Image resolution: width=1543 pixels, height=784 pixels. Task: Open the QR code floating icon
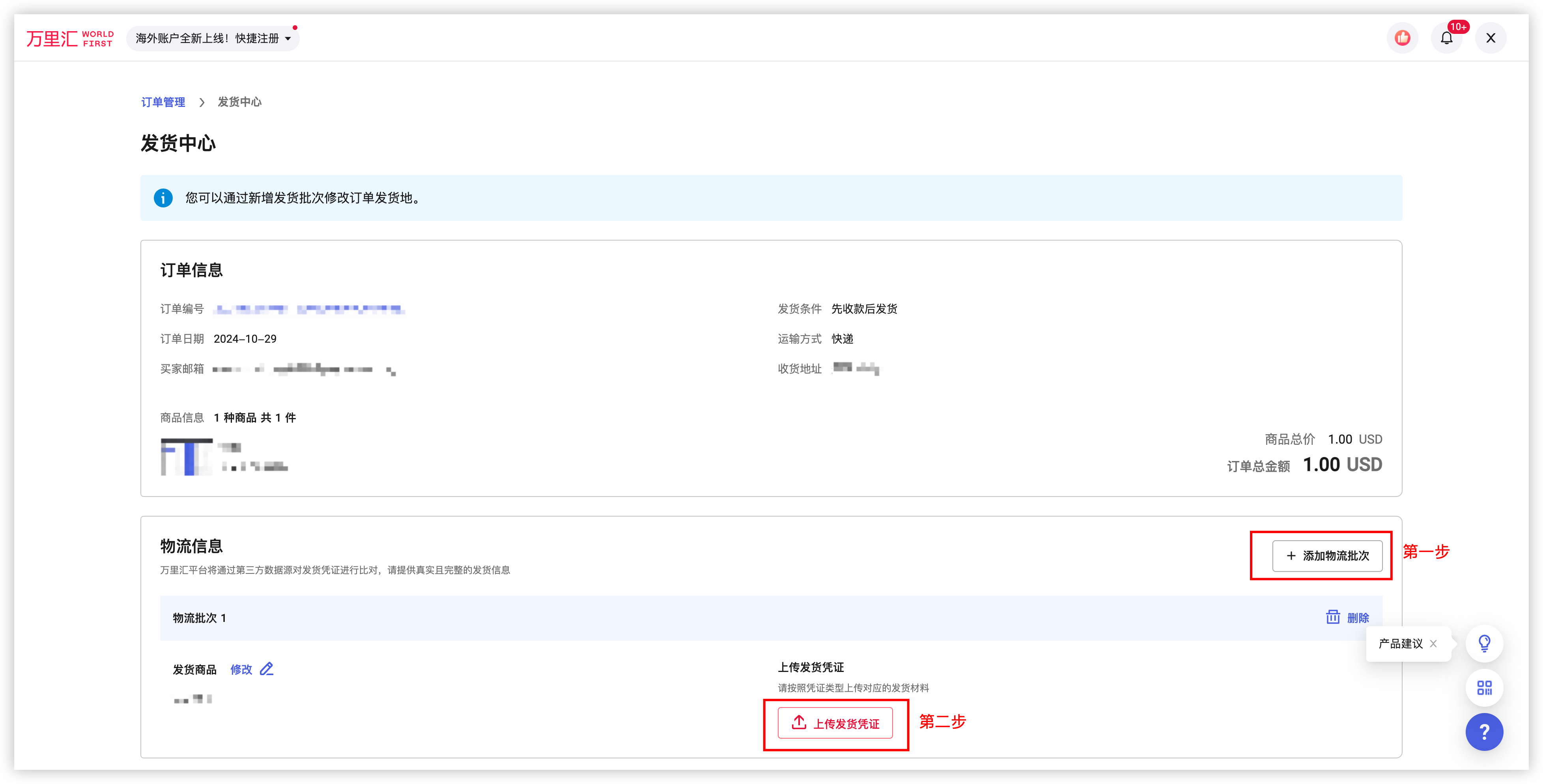point(1484,687)
